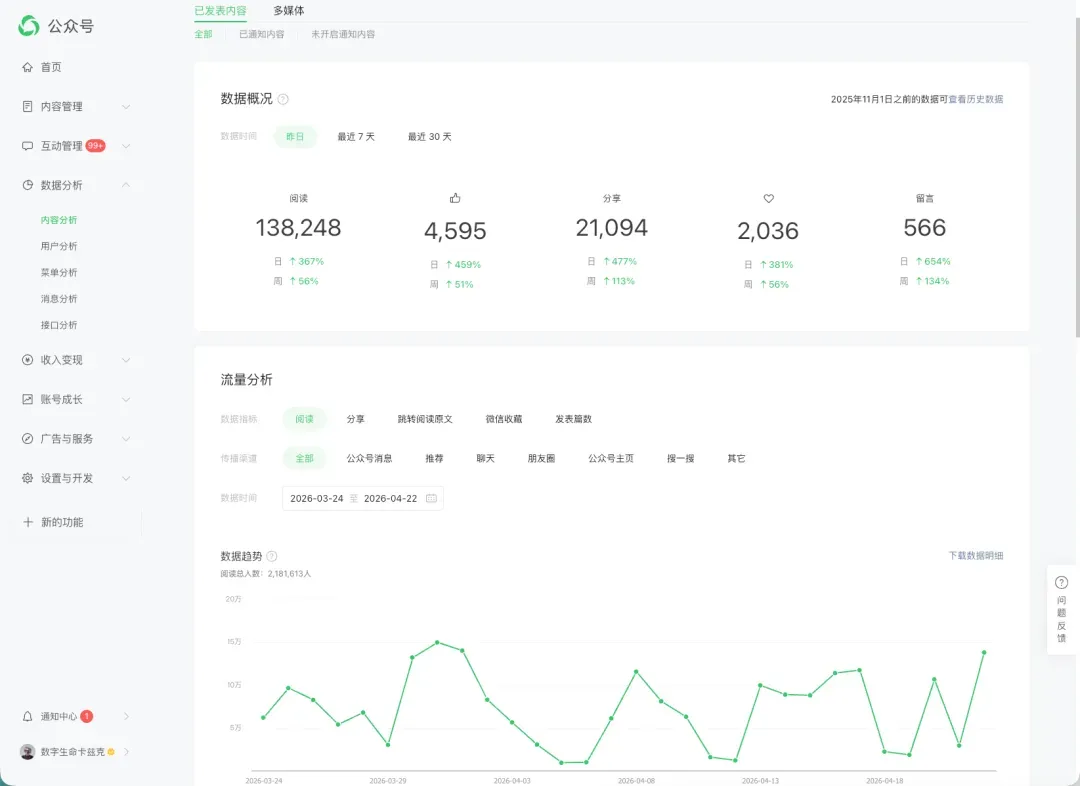Open 已通知内容 sub-tab

tap(262, 34)
